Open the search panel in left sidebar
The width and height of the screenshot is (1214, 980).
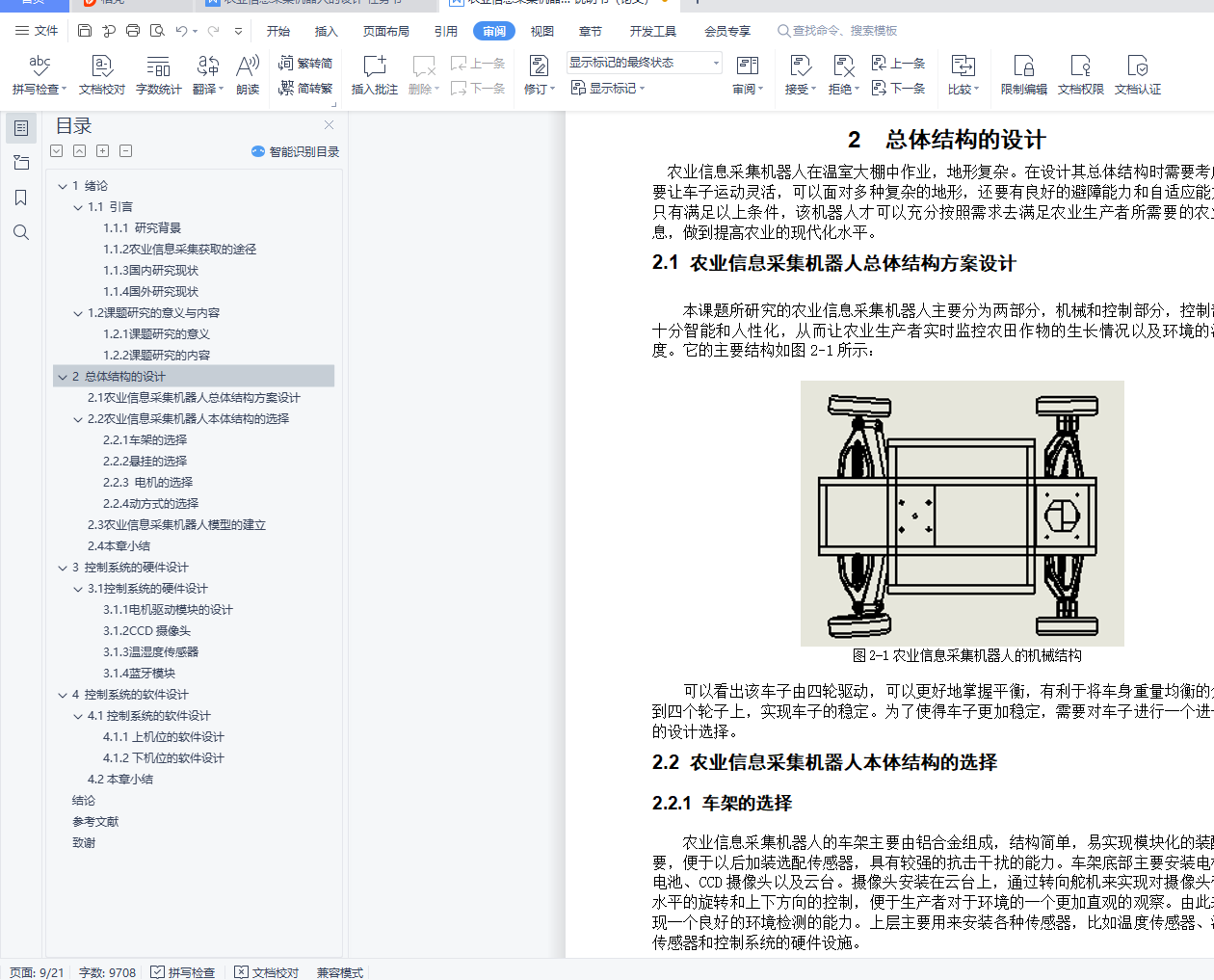(21, 232)
